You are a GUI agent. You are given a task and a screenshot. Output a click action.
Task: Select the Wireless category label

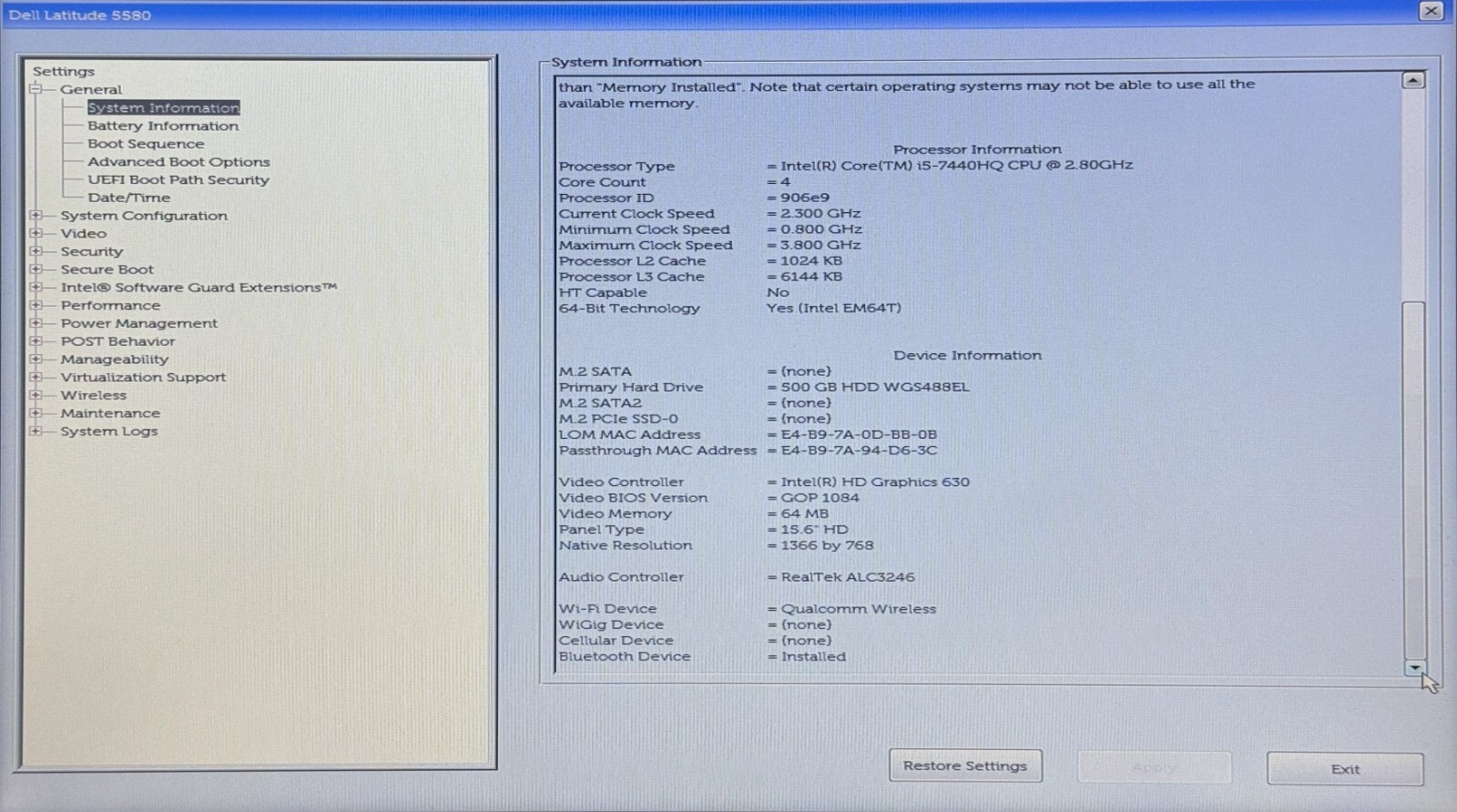point(94,395)
